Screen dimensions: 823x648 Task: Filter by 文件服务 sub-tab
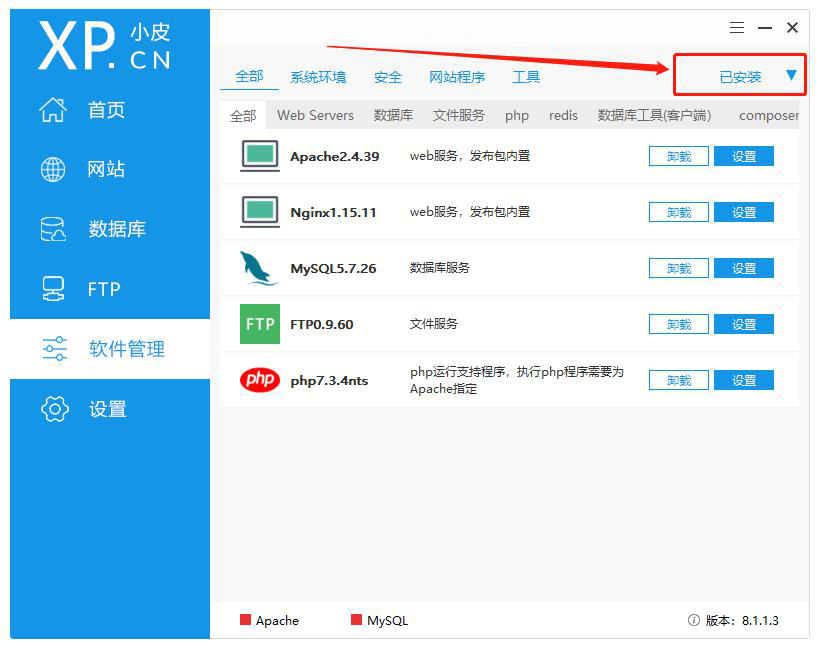tap(458, 115)
